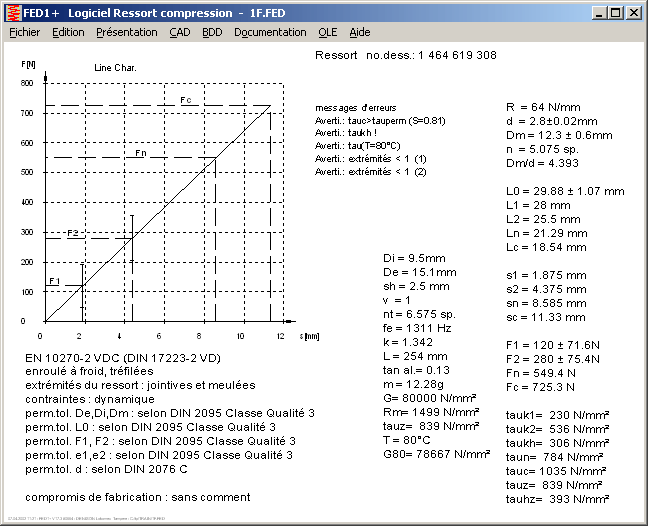Open the Edition menu
Screen dimensions: 648x526
[68, 32]
